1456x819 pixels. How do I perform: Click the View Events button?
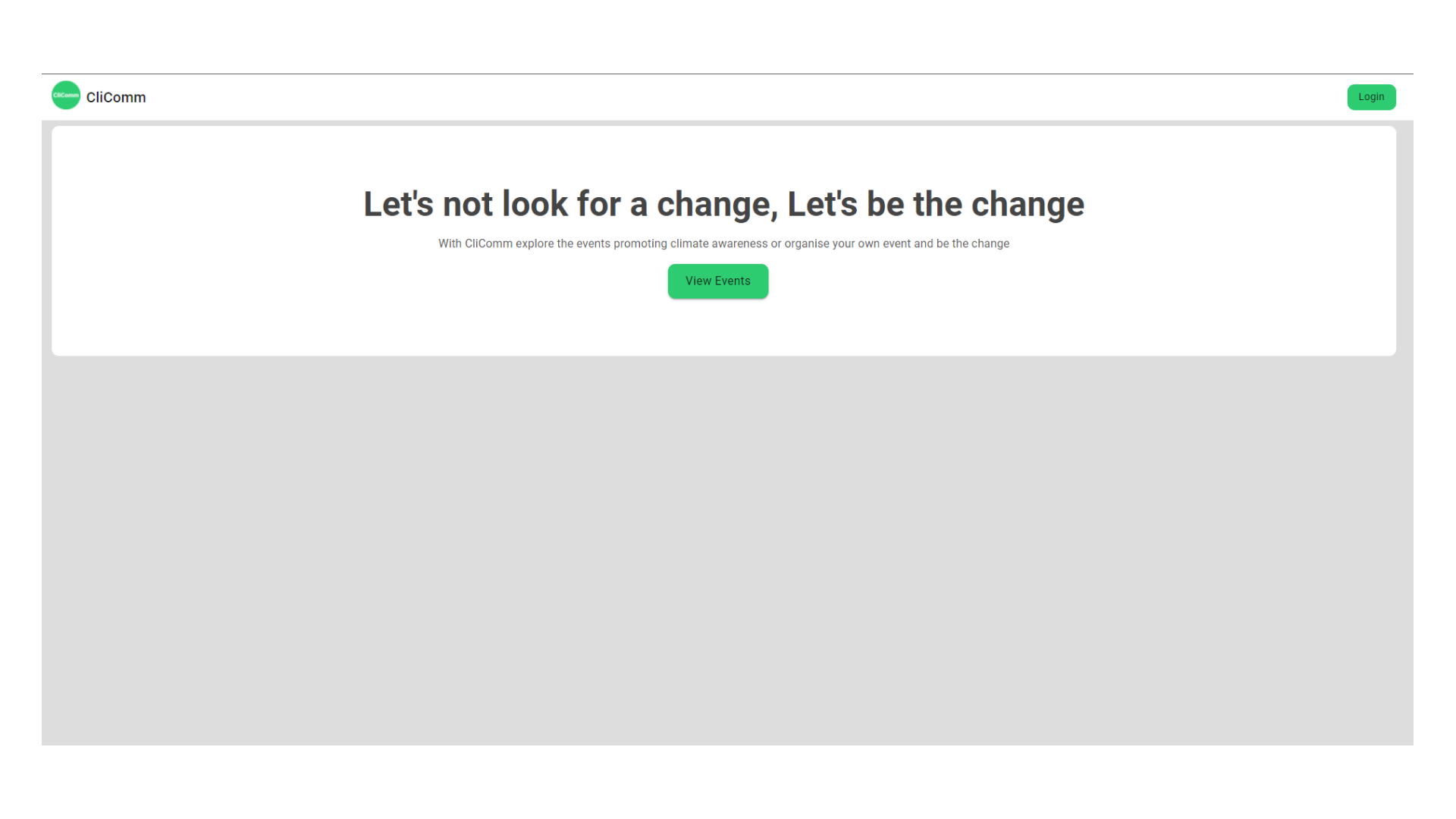[717, 281]
